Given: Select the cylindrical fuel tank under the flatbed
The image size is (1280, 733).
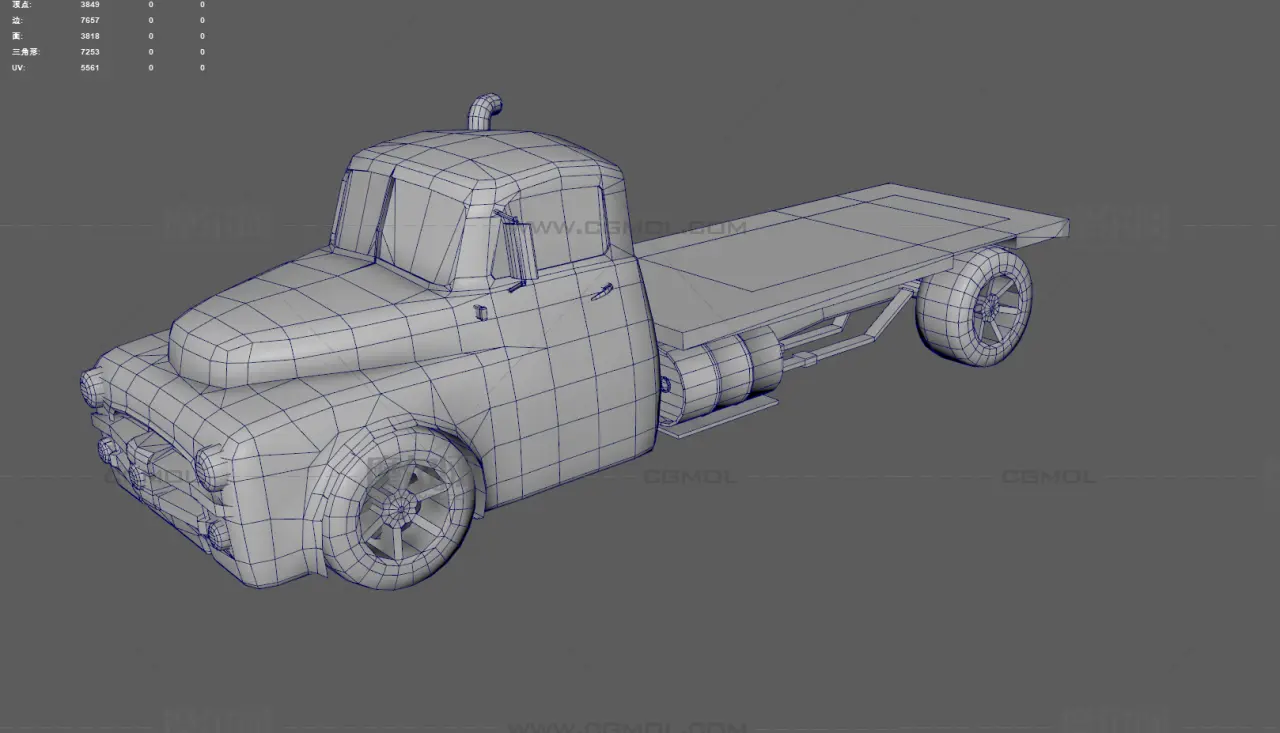Looking at the screenshot, I should (x=725, y=375).
